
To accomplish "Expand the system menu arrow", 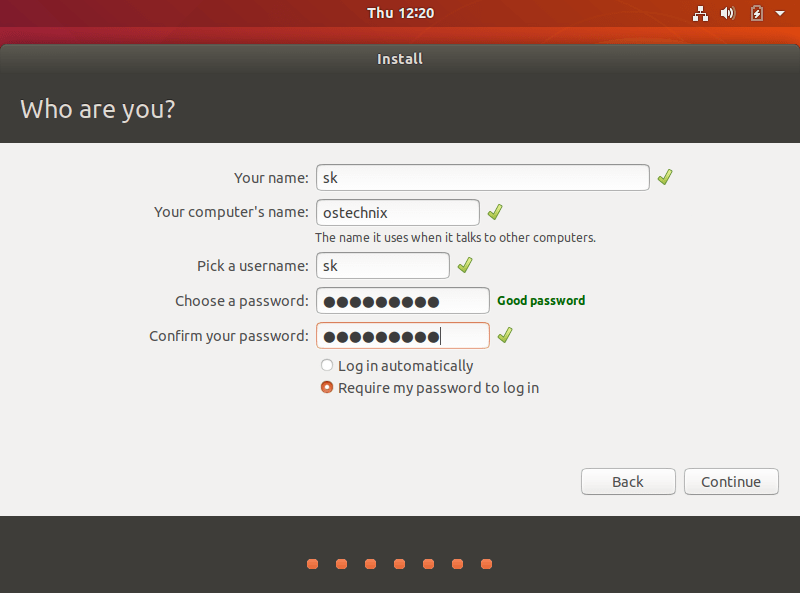I will (x=780, y=13).
